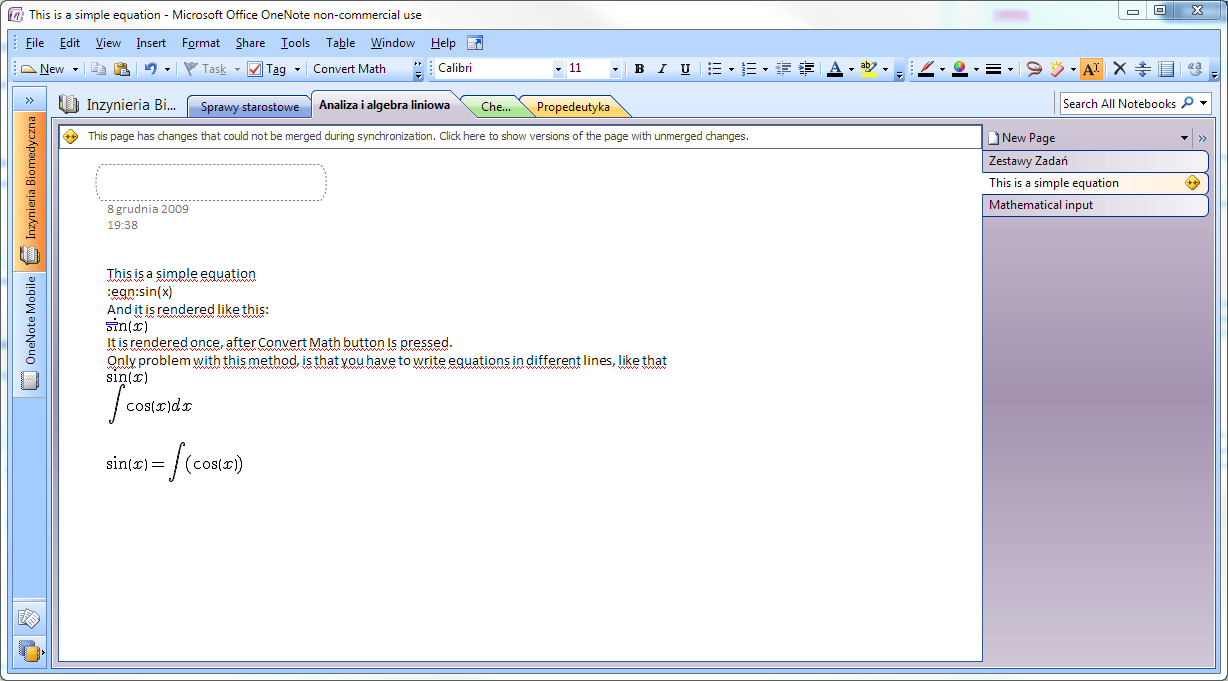Click the ink-to-text conversion icon
Screen dimensions: 1228x681
(x=1195, y=69)
